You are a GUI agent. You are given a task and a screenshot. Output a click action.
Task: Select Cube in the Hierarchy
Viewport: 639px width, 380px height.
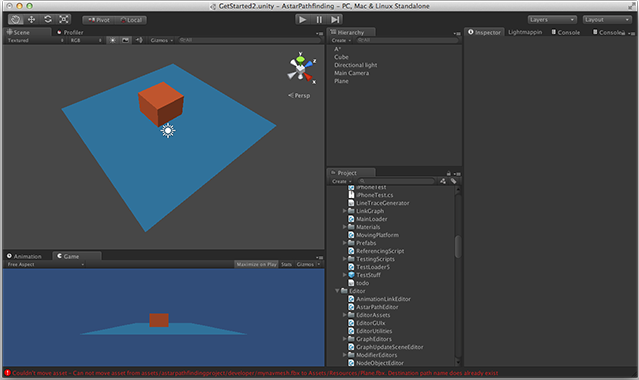tap(341, 57)
